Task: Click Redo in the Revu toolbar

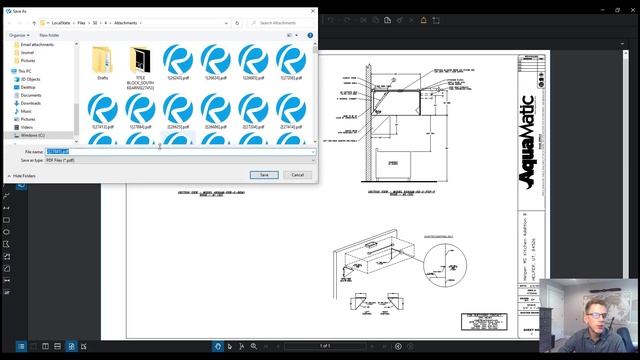Action: [347, 20]
